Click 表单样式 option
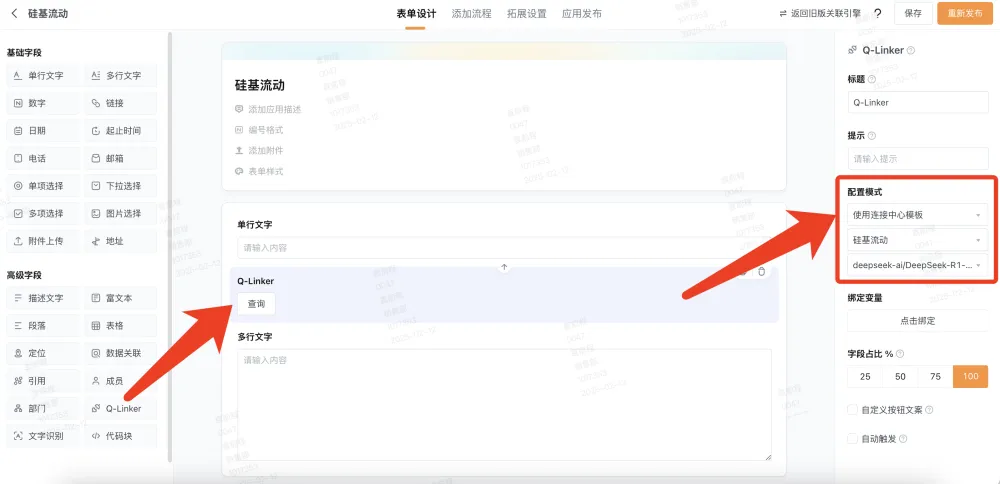This screenshot has width=1000, height=484. tap(259, 172)
